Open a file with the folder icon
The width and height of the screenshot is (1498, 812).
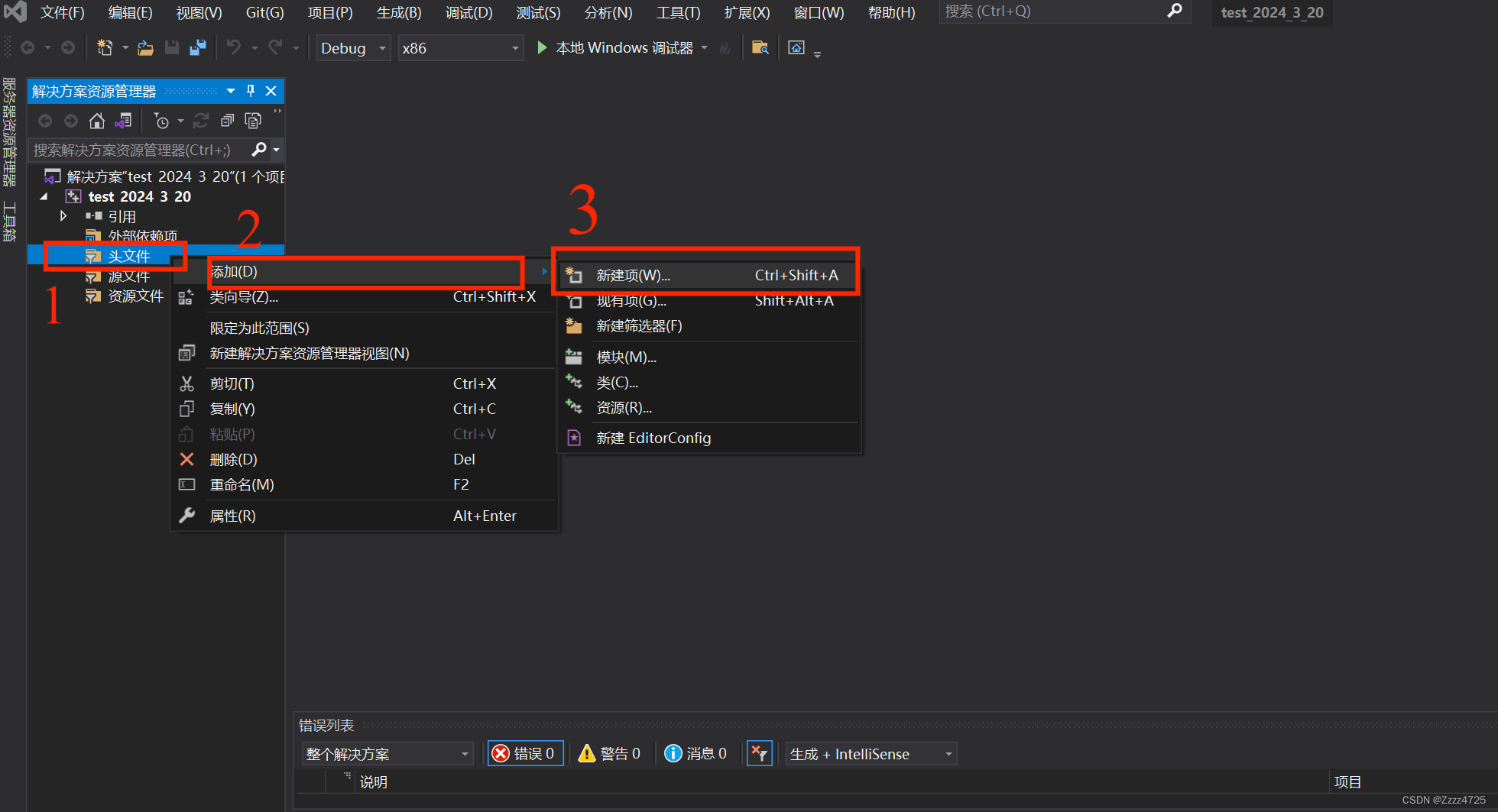[145, 47]
